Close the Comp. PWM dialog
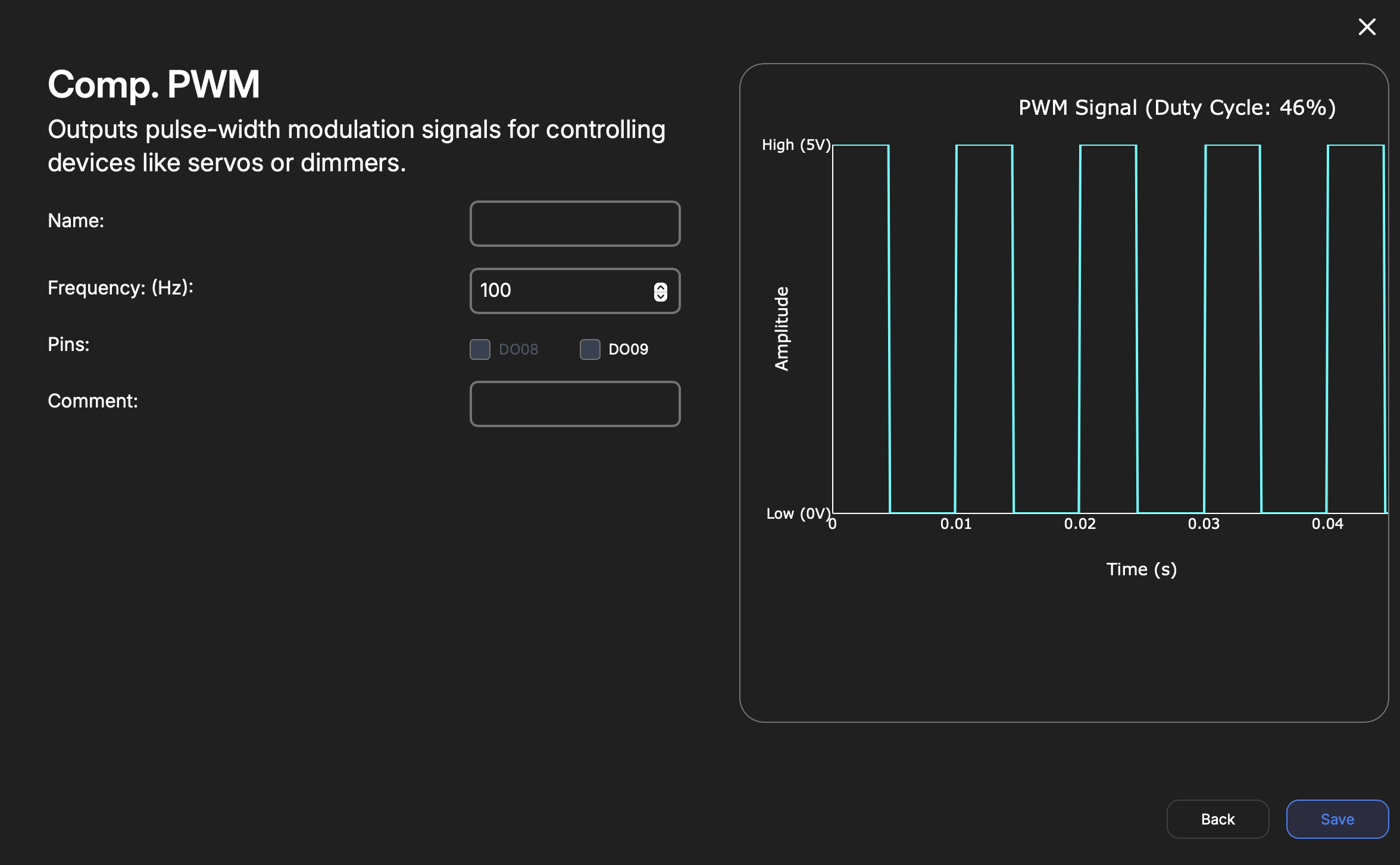 (1367, 27)
